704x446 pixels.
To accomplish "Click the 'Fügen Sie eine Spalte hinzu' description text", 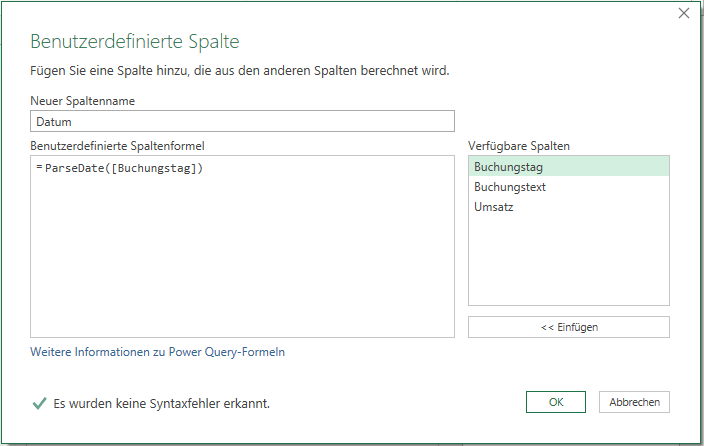I will point(240,71).
